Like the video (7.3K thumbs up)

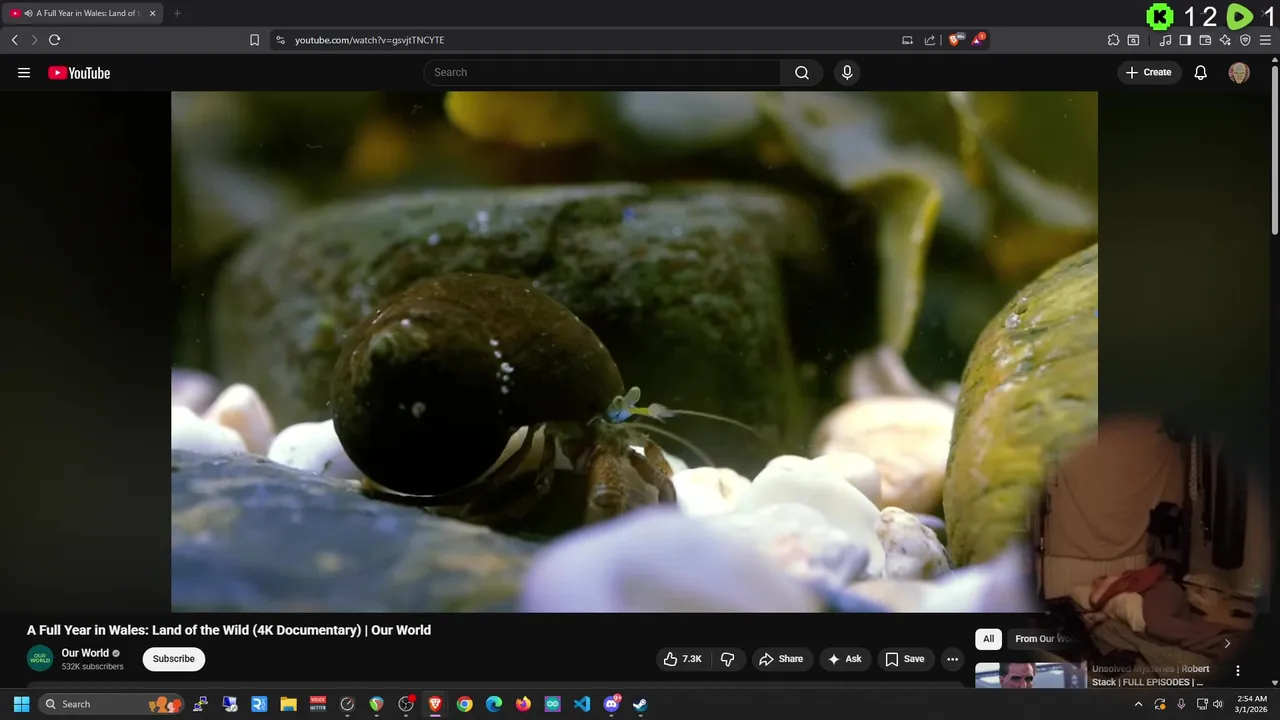coord(683,659)
